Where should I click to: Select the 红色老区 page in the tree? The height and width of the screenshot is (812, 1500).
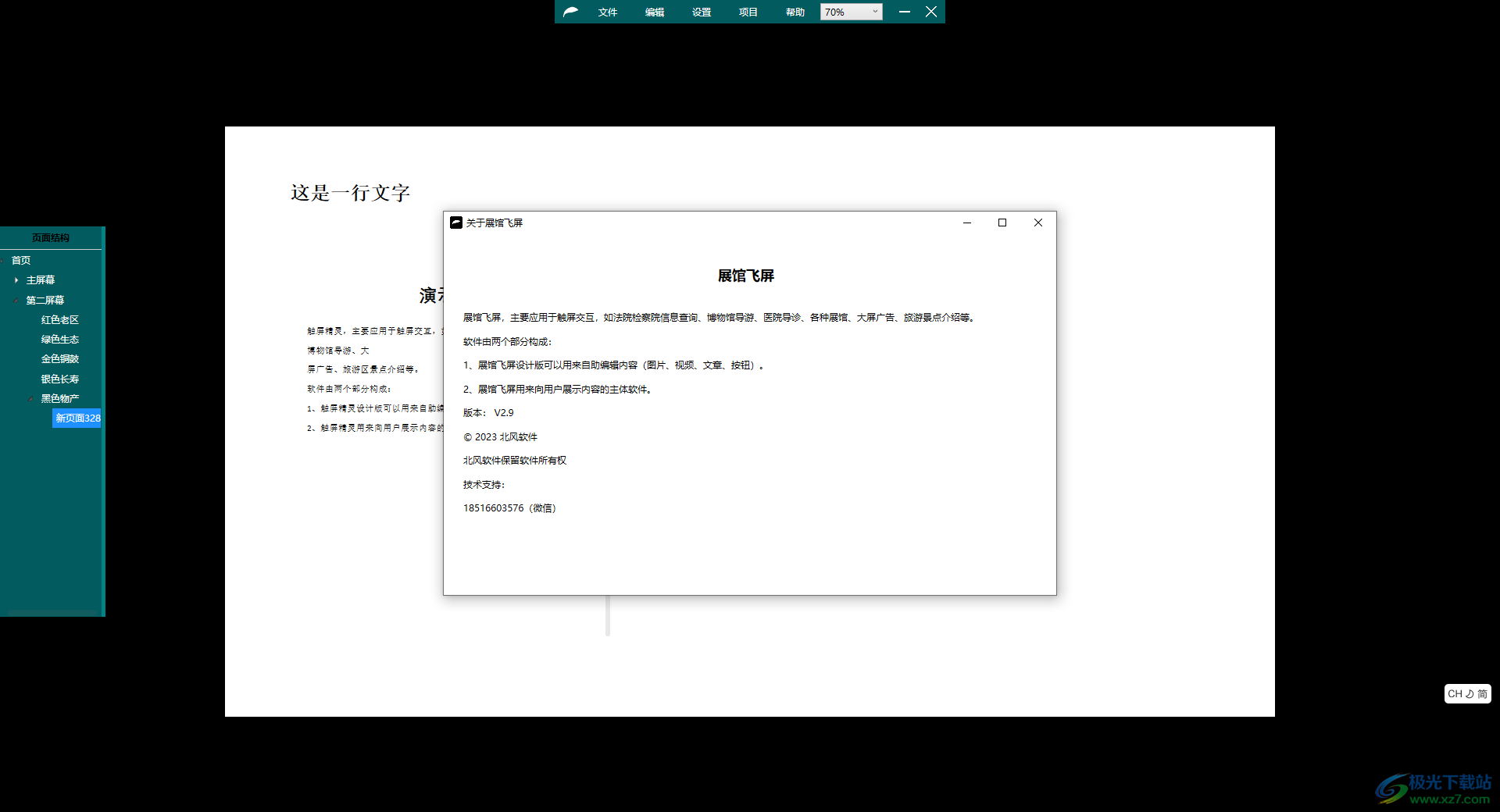pos(60,319)
